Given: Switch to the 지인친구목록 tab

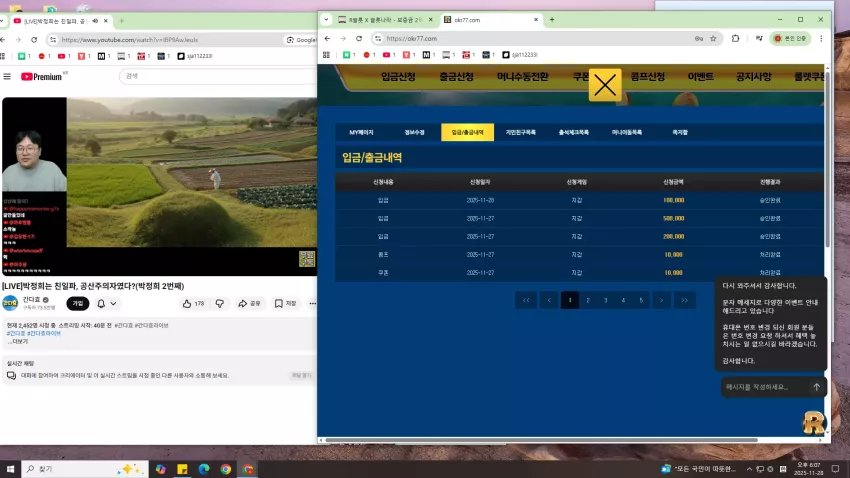Looking at the screenshot, I should point(520,132).
